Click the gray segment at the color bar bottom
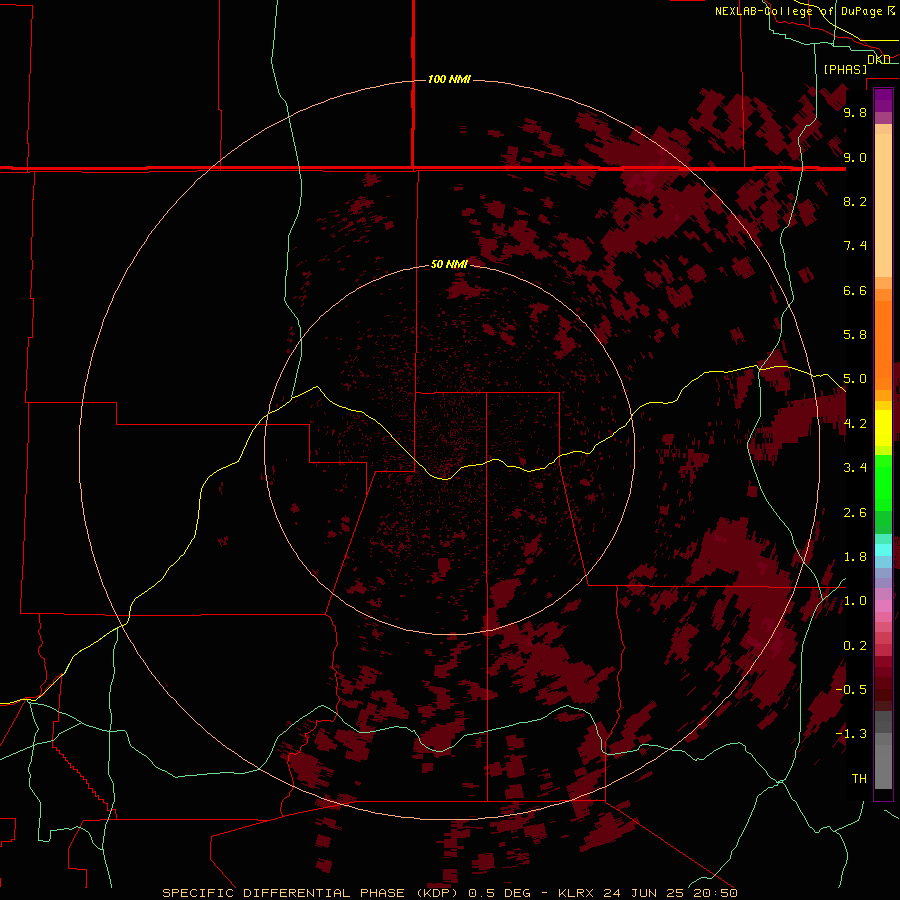This screenshot has height=900, width=900. [x=883, y=759]
